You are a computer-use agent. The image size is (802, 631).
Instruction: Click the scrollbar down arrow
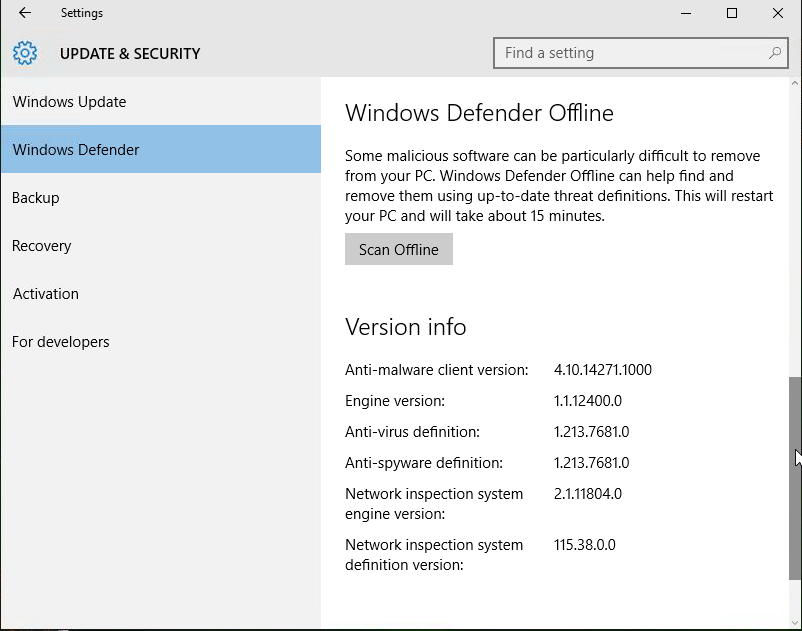(x=794, y=620)
